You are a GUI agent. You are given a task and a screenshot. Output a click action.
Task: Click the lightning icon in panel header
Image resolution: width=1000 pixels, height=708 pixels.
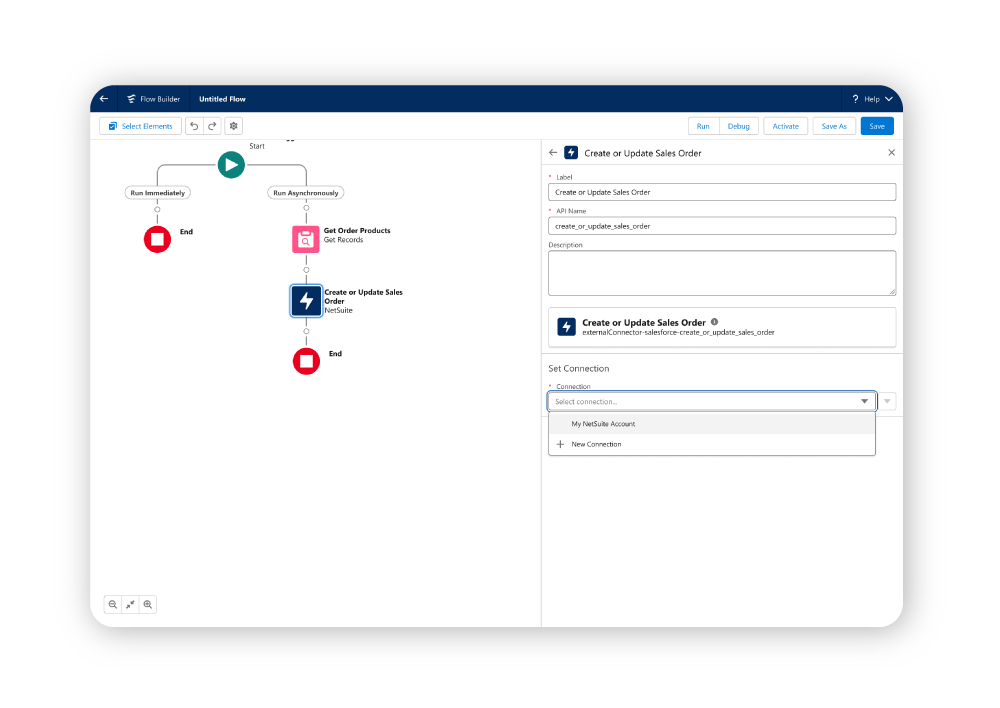point(571,152)
